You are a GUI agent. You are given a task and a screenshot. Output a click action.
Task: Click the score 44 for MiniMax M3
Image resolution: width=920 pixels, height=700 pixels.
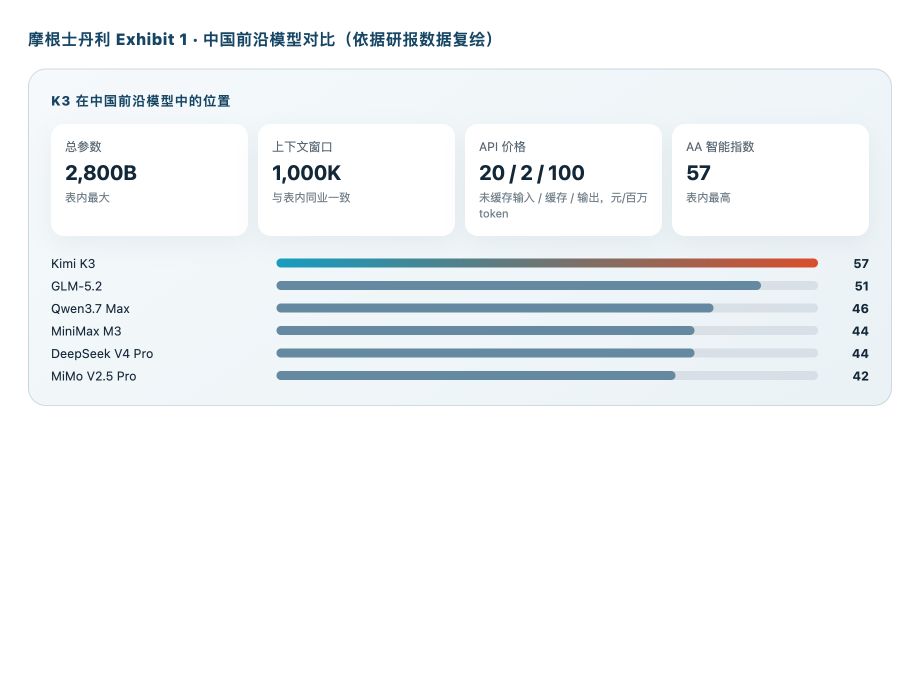click(860, 331)
